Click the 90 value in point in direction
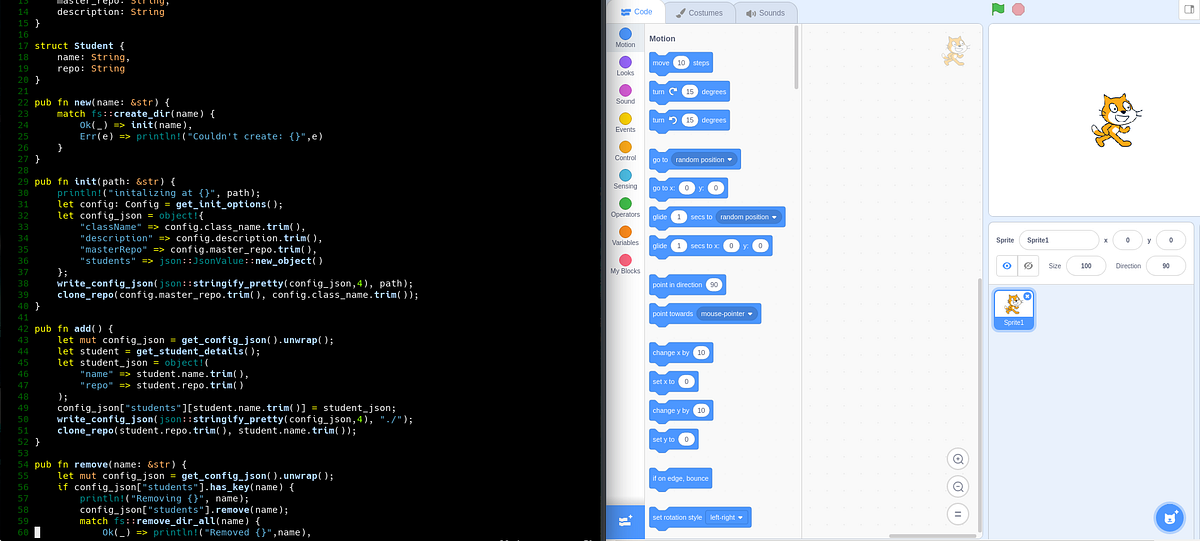The image size is (1200, 541). coord(713,285)
